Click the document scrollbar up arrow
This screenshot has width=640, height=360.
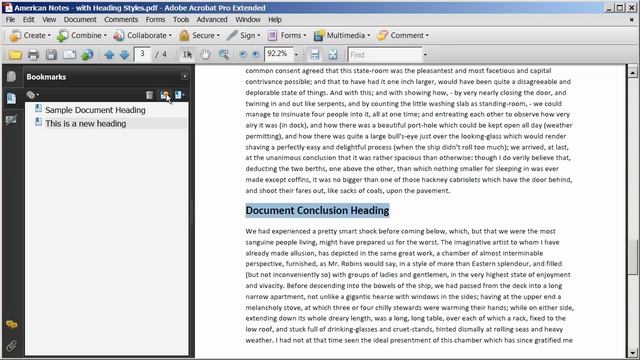(632, 73)
